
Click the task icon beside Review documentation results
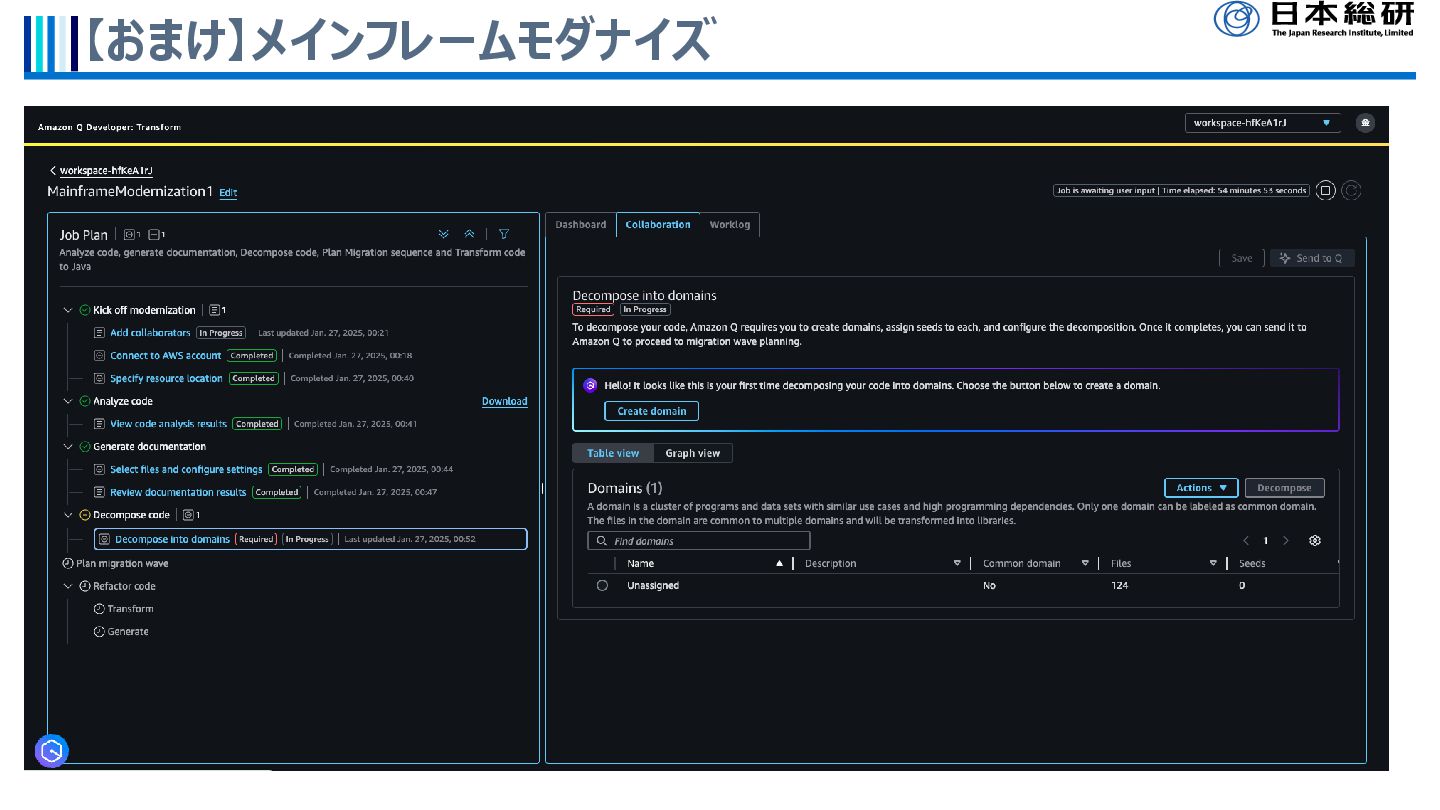coord(99,492)
